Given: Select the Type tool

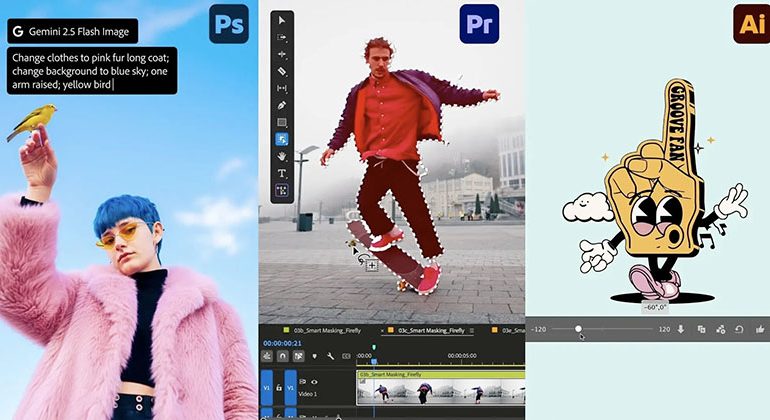Looking at the screenshot, I should coord(282,173).
